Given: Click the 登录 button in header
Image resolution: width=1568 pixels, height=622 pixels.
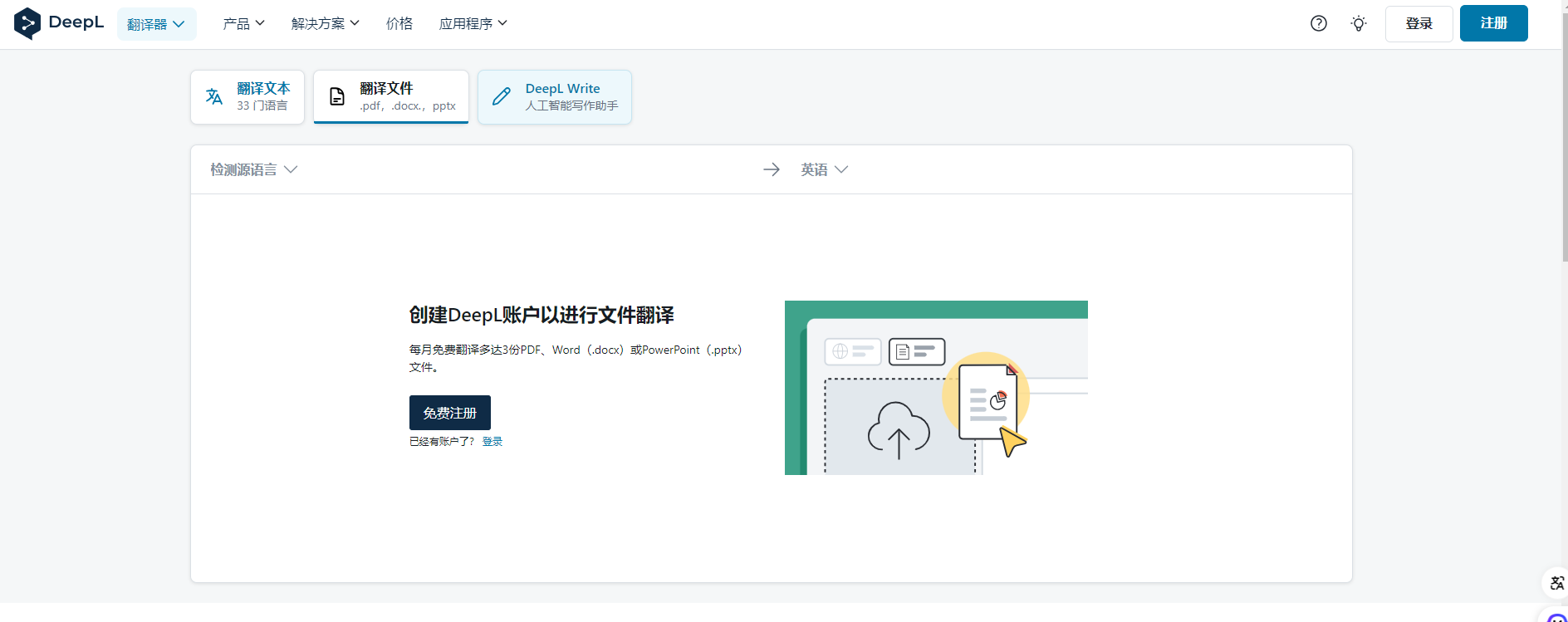Looking at the screenshot, I should coord(1419,23).
